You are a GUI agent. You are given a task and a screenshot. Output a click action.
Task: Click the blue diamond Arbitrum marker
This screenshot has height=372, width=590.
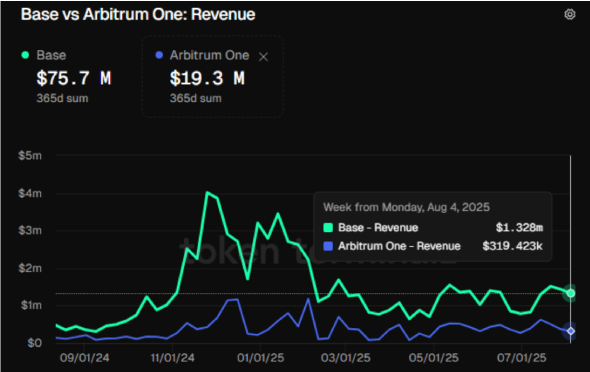[x=571, y=331]
